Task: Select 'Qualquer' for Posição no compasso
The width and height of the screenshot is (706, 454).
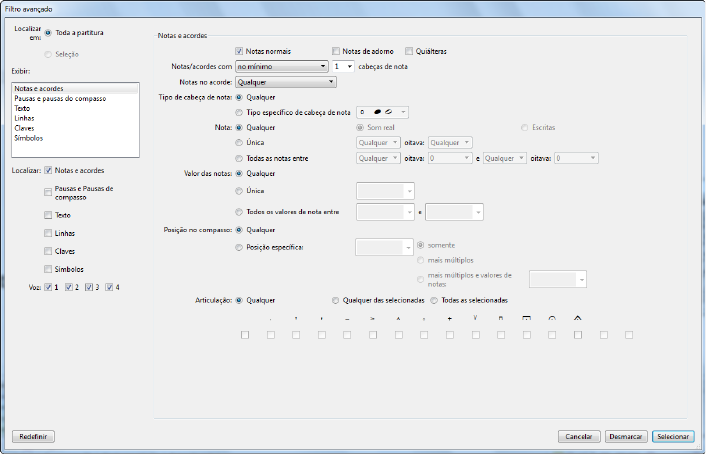Action: (239, 230)
